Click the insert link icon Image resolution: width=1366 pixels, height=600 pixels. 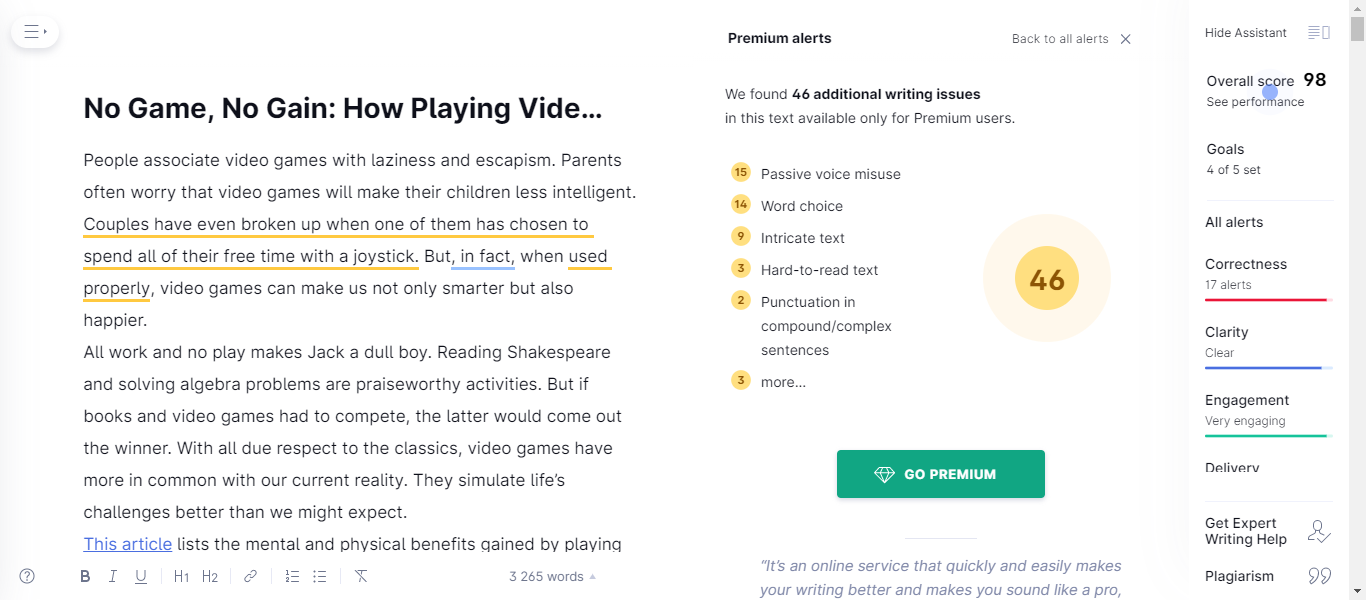click(250, 576)
